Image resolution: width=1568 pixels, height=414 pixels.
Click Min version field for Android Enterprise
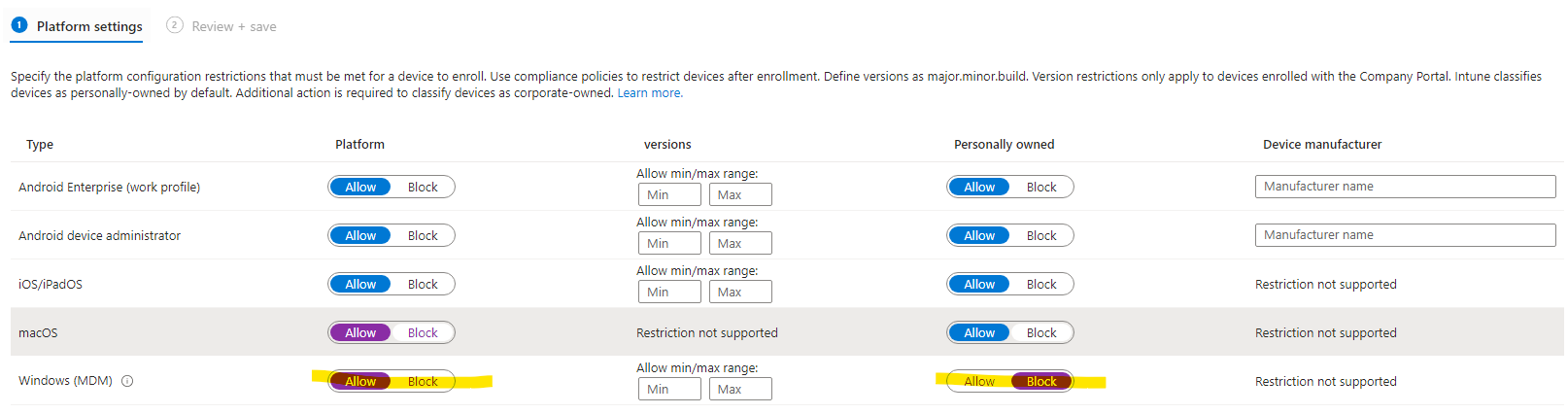click(669, 194)
